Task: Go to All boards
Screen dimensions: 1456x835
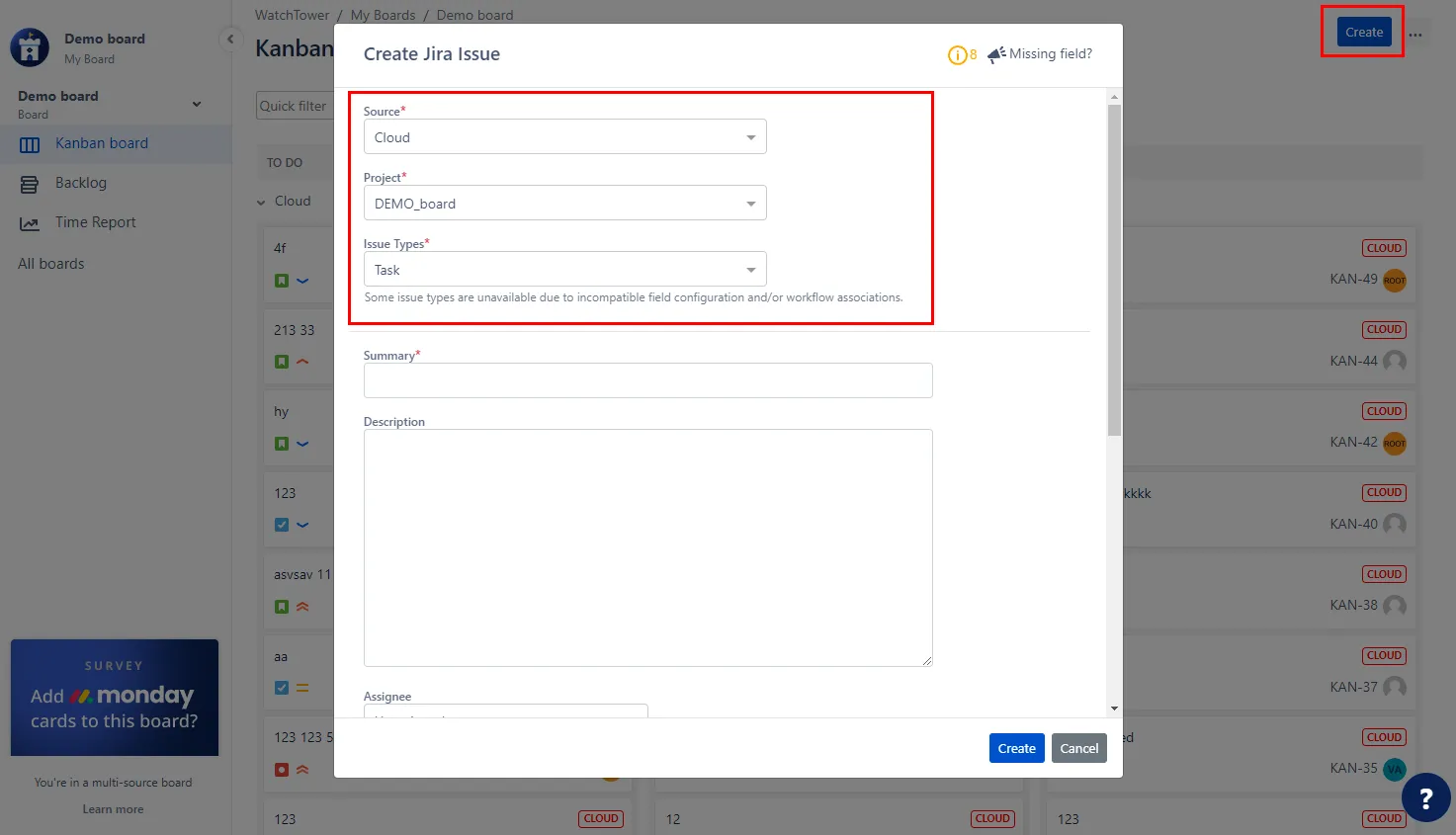Action: [51, 264]
